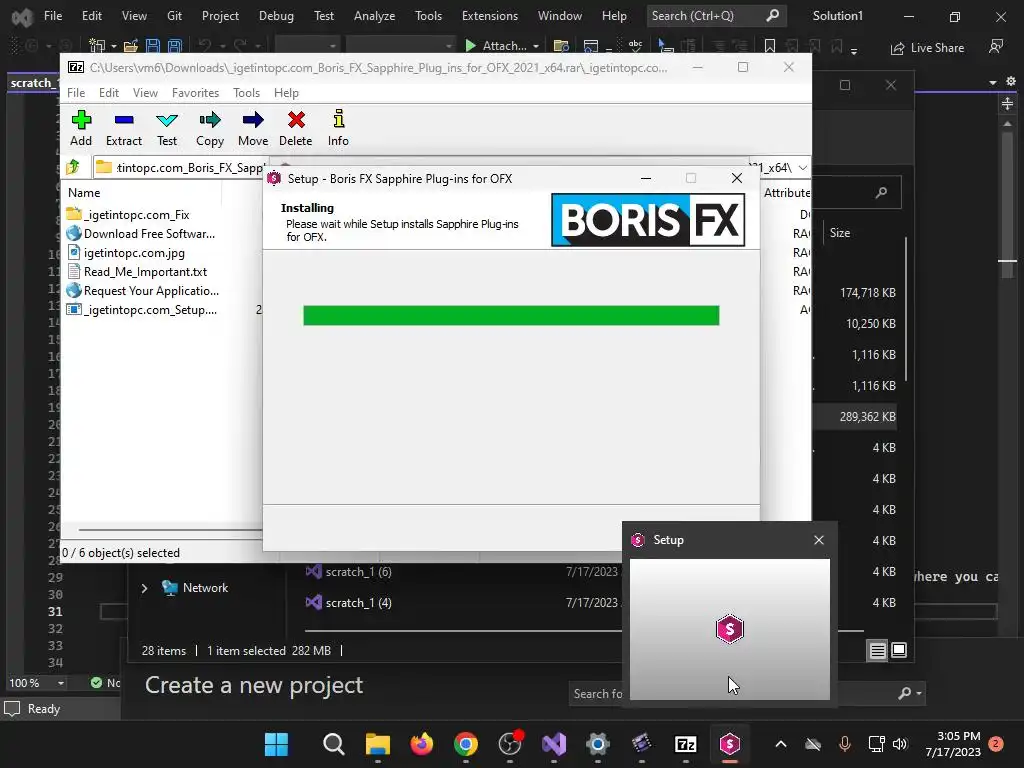Click Live Share in Visual Studio
This screenshot has height=768, width=1024.
[x=927, y=48]
